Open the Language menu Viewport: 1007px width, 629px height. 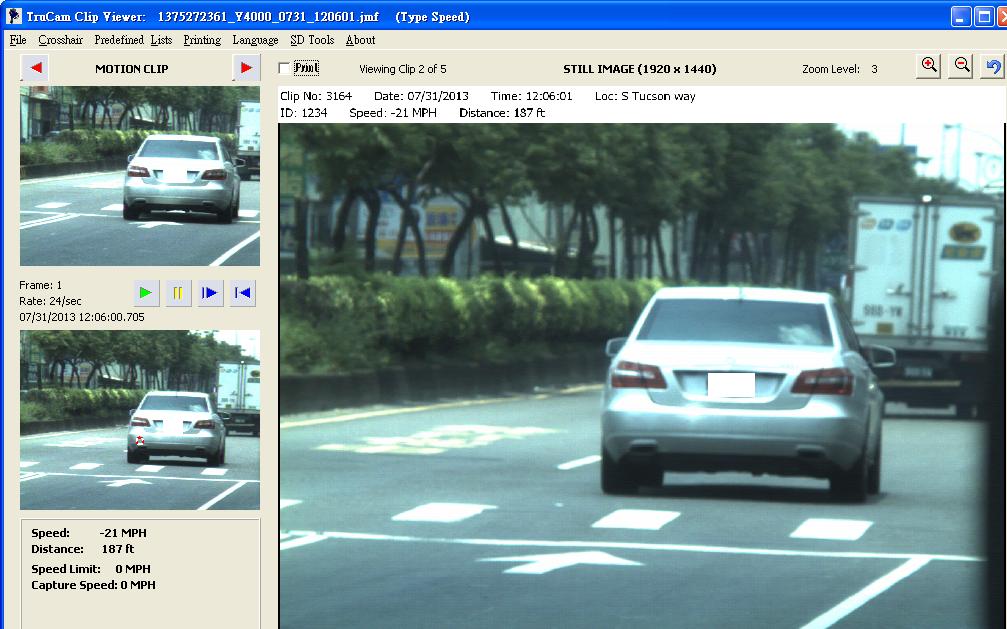255,40
